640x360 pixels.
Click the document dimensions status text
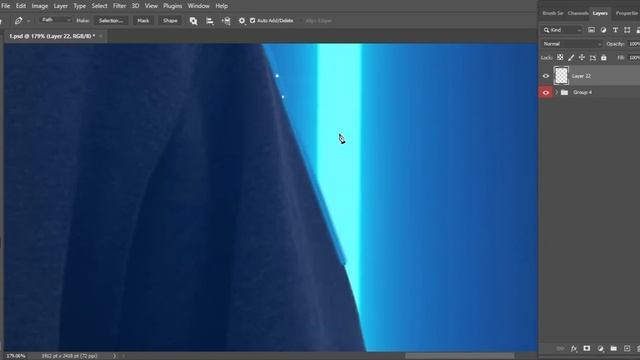pos(69,356)
